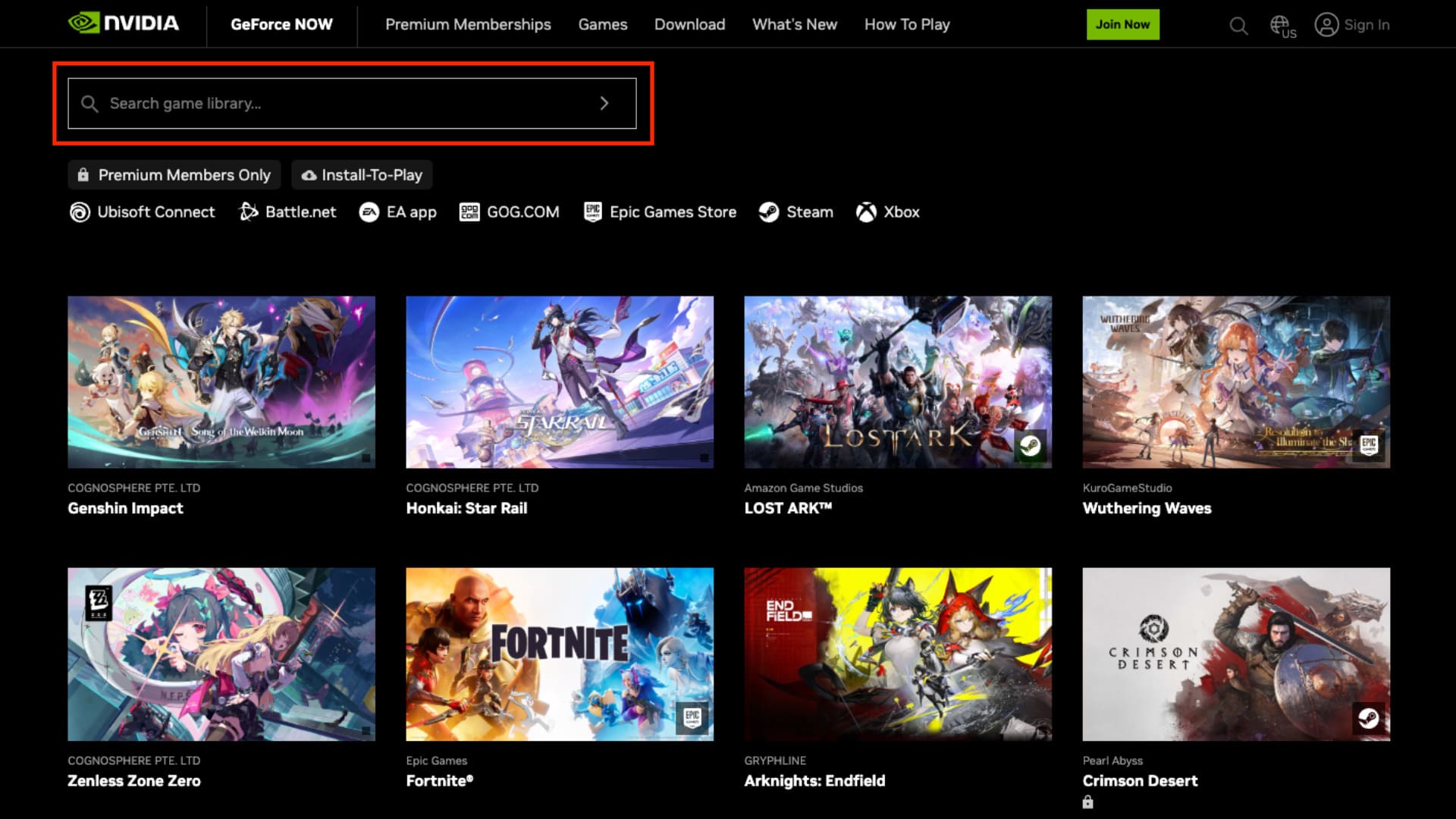Click publisher text 'KuroGameStudio'
The height and width of the screenshot is (819, 1456).
click(x=1127, y=488)
